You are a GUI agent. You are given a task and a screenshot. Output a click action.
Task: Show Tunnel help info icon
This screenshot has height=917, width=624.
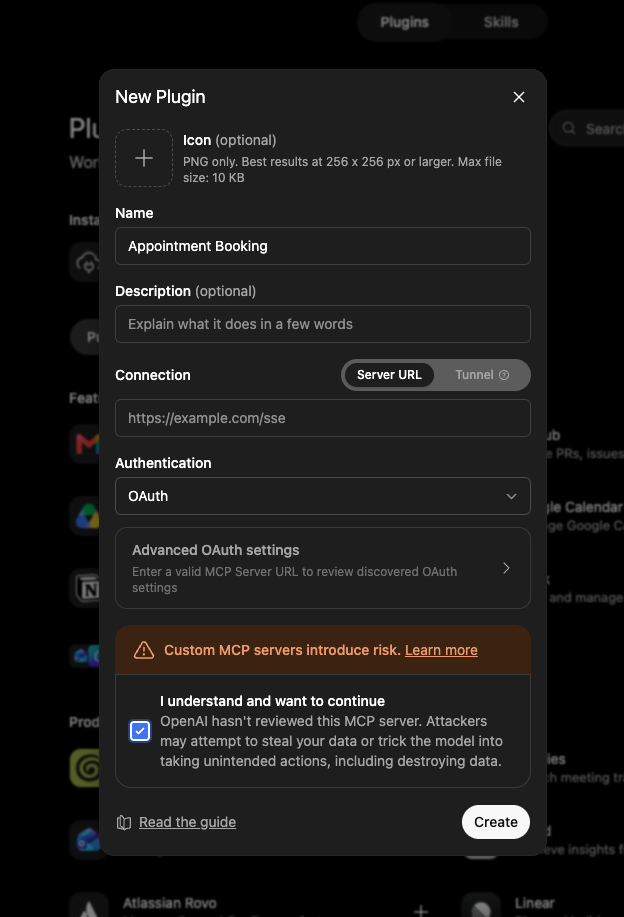(x=504, y=375)
